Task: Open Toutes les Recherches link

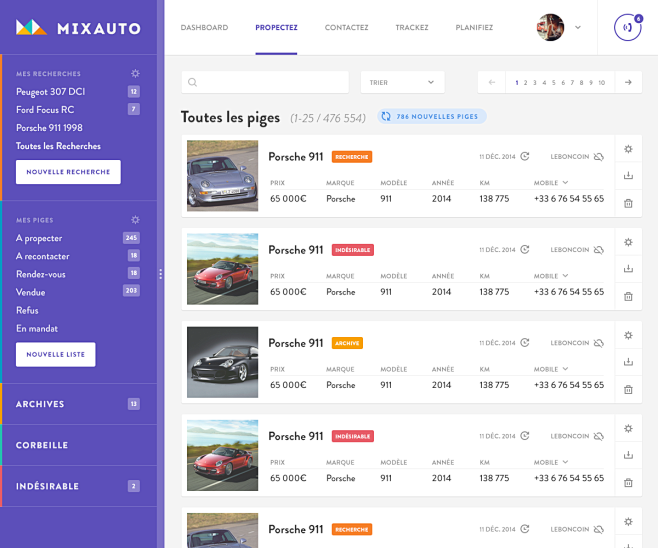Action: tap(58, 146)
